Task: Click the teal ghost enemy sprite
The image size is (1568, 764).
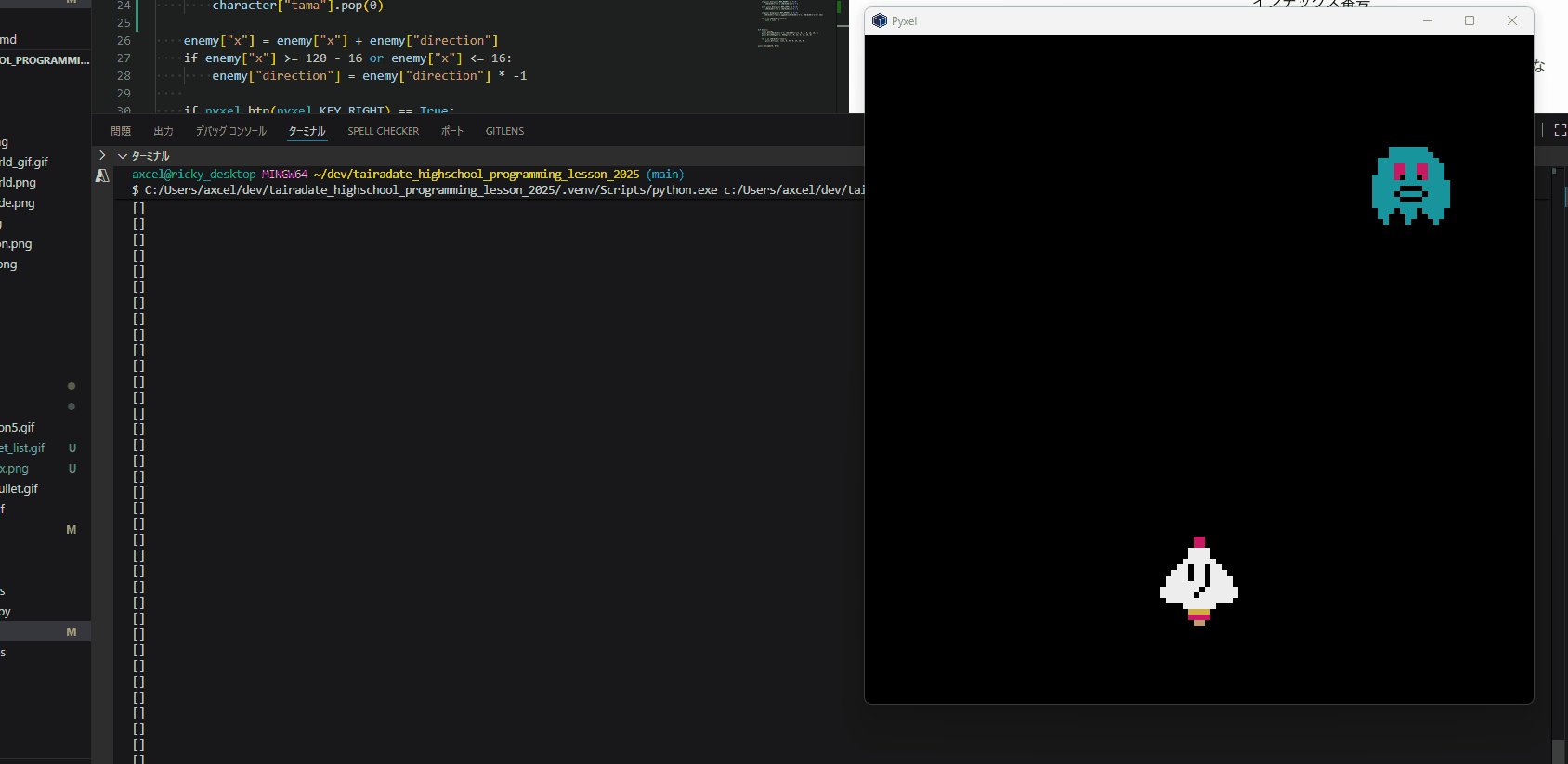Action: (x=1410, y=186)
